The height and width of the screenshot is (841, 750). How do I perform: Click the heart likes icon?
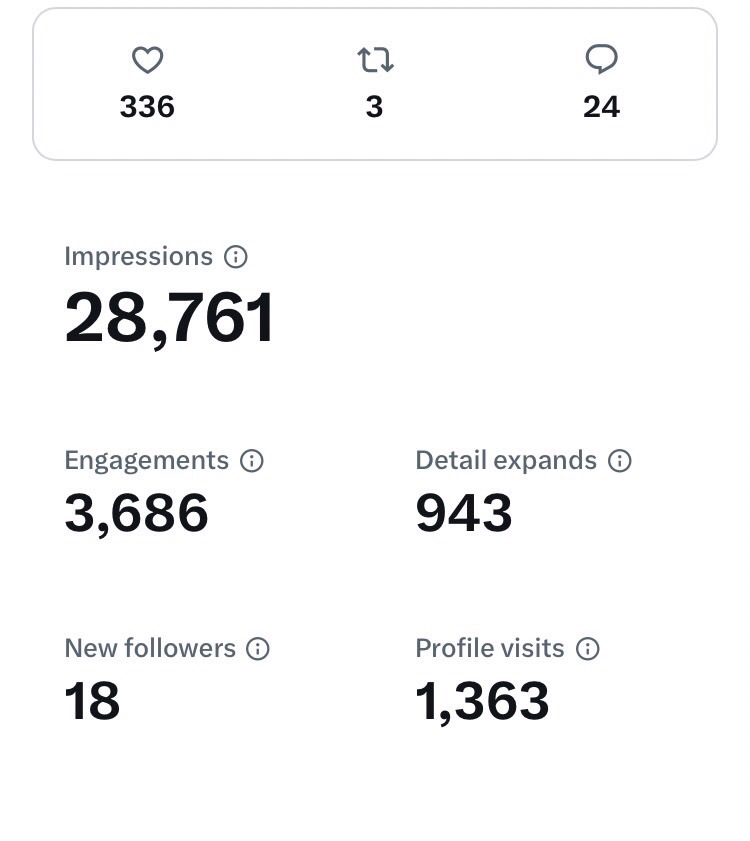tap(147, 61)
